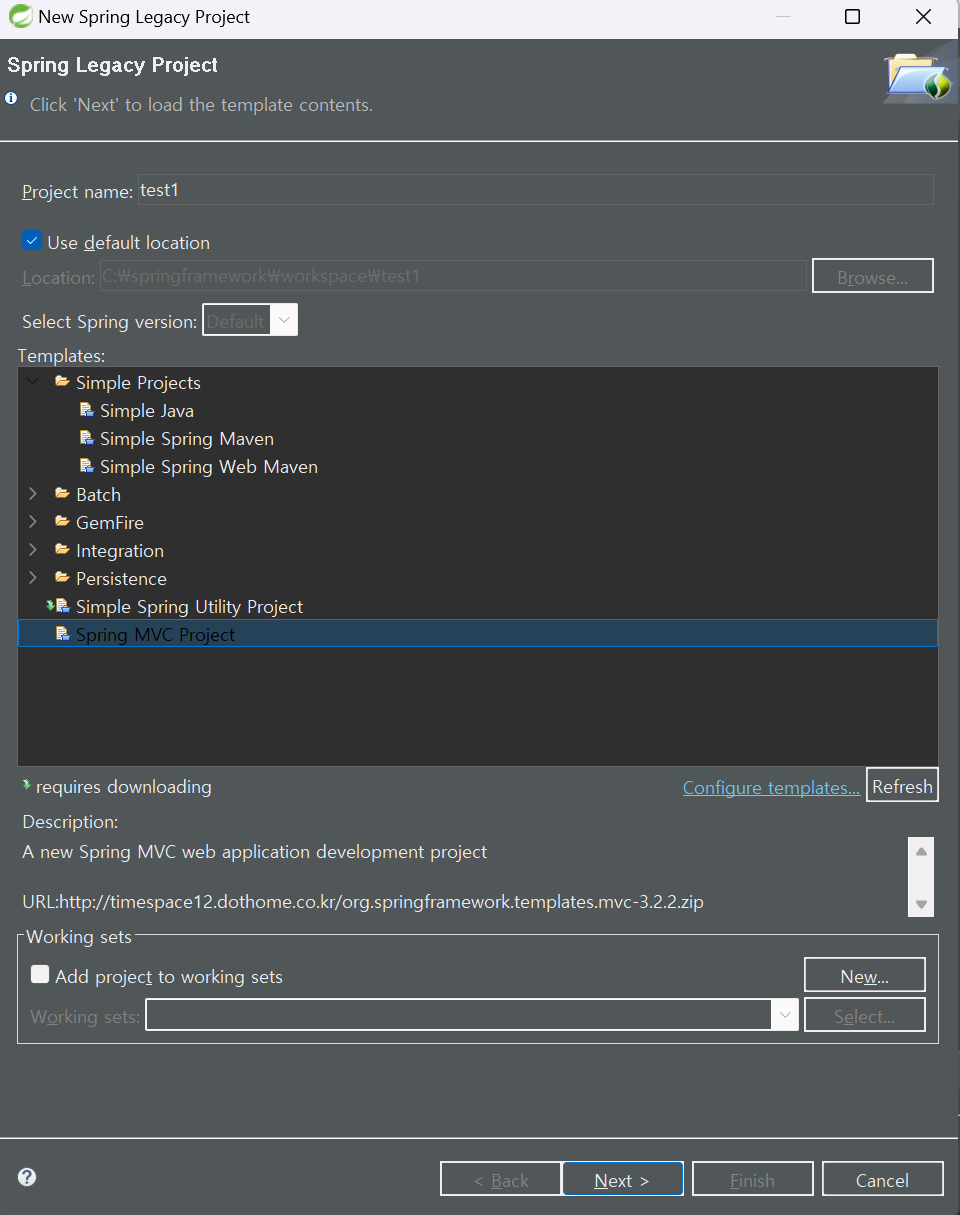The width and height of the screenshot is (960, 1215).
Task: Click the info icon beside the Next hint
Action: click(11, 99)
